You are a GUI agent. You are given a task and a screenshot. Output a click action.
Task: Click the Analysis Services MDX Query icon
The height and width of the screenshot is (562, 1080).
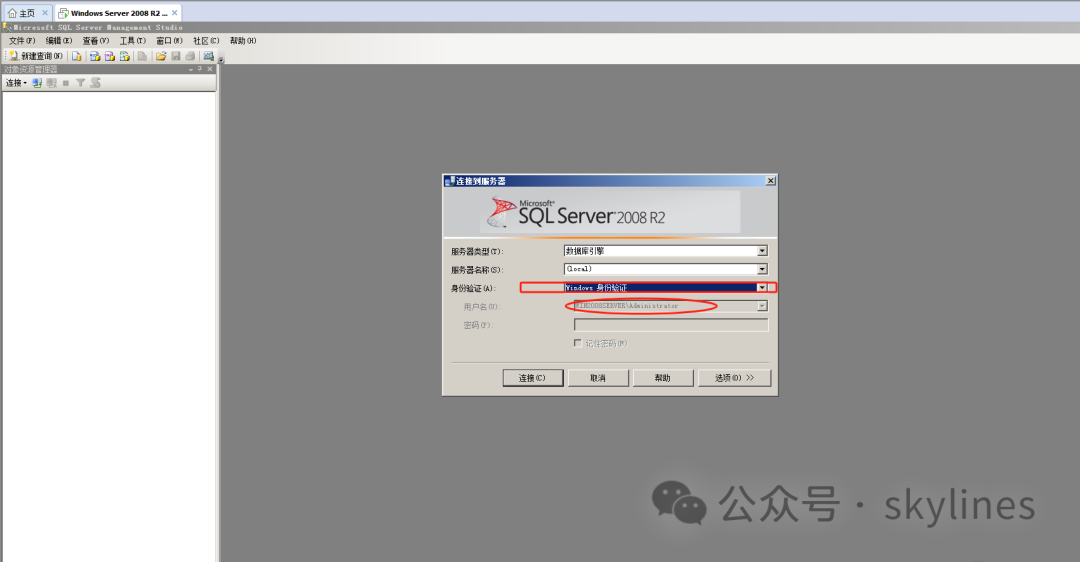95,56
